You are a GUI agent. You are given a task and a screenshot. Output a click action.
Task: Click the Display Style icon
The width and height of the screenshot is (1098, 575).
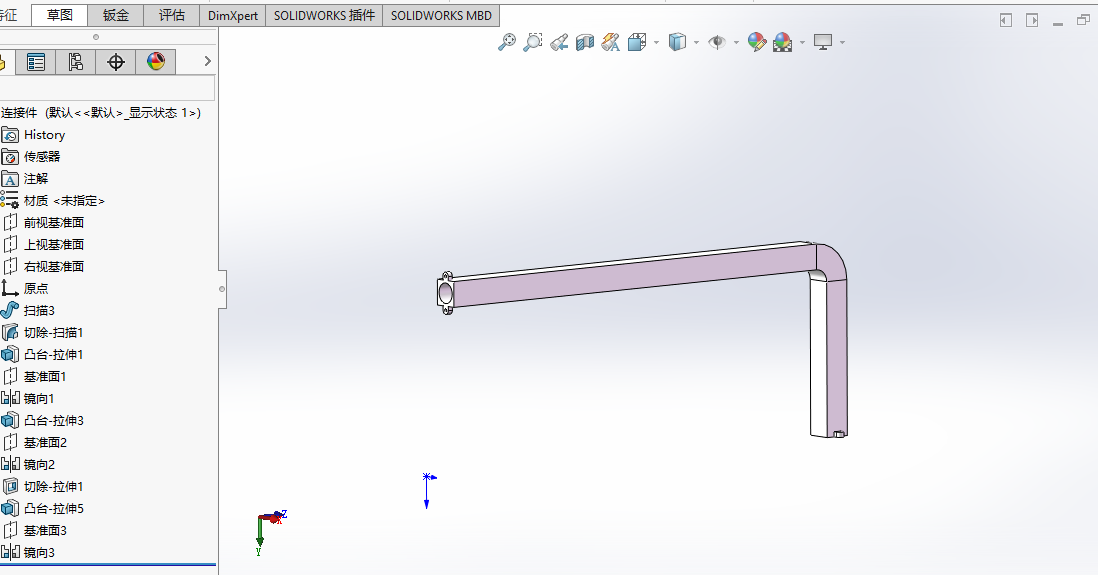point(677,42)
